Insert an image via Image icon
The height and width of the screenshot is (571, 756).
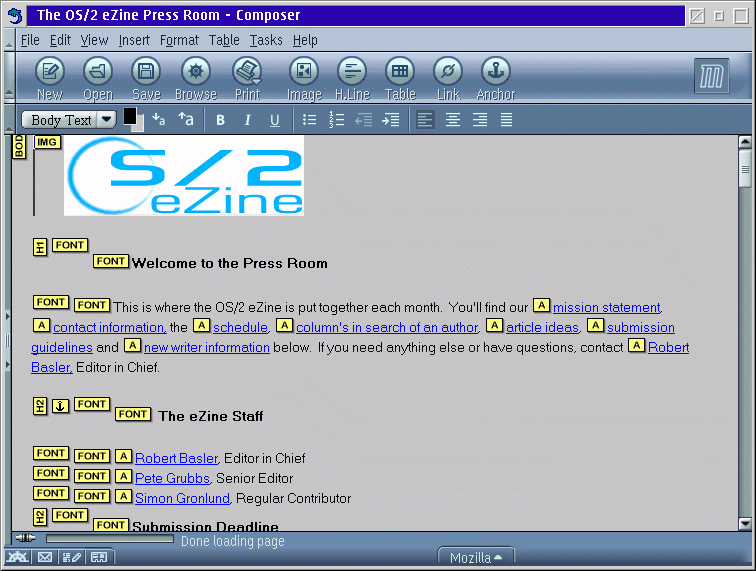[x=304, y=78]
